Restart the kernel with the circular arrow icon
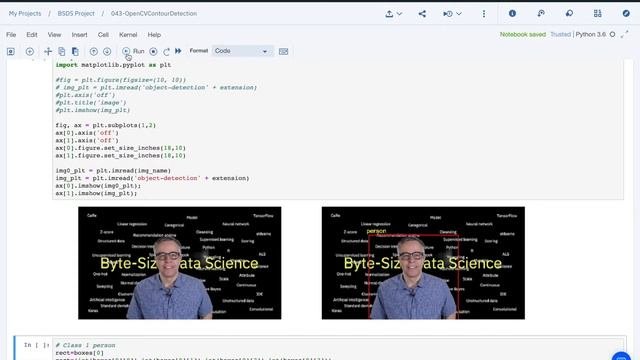 pyautogui.click(x=166, y=51)
